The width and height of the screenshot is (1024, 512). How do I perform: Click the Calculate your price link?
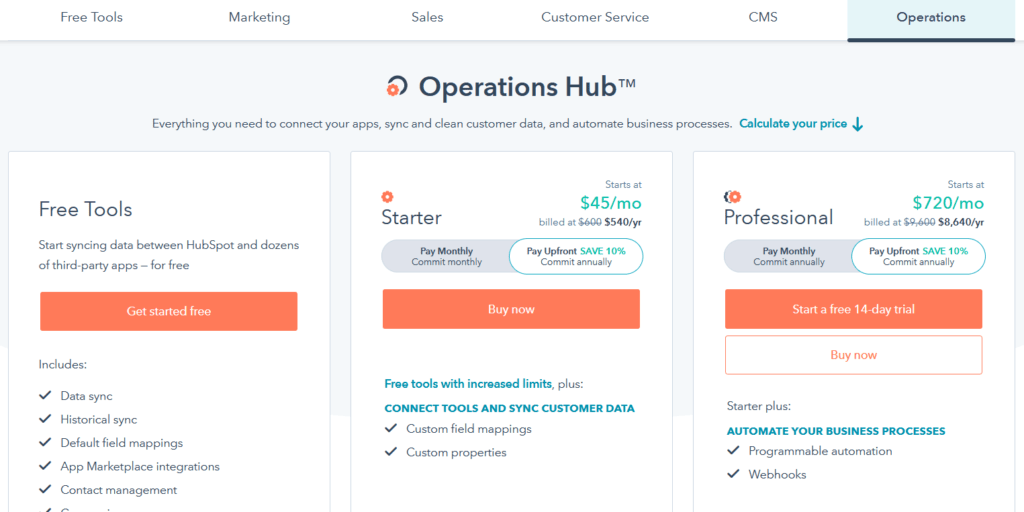point(793,123)
